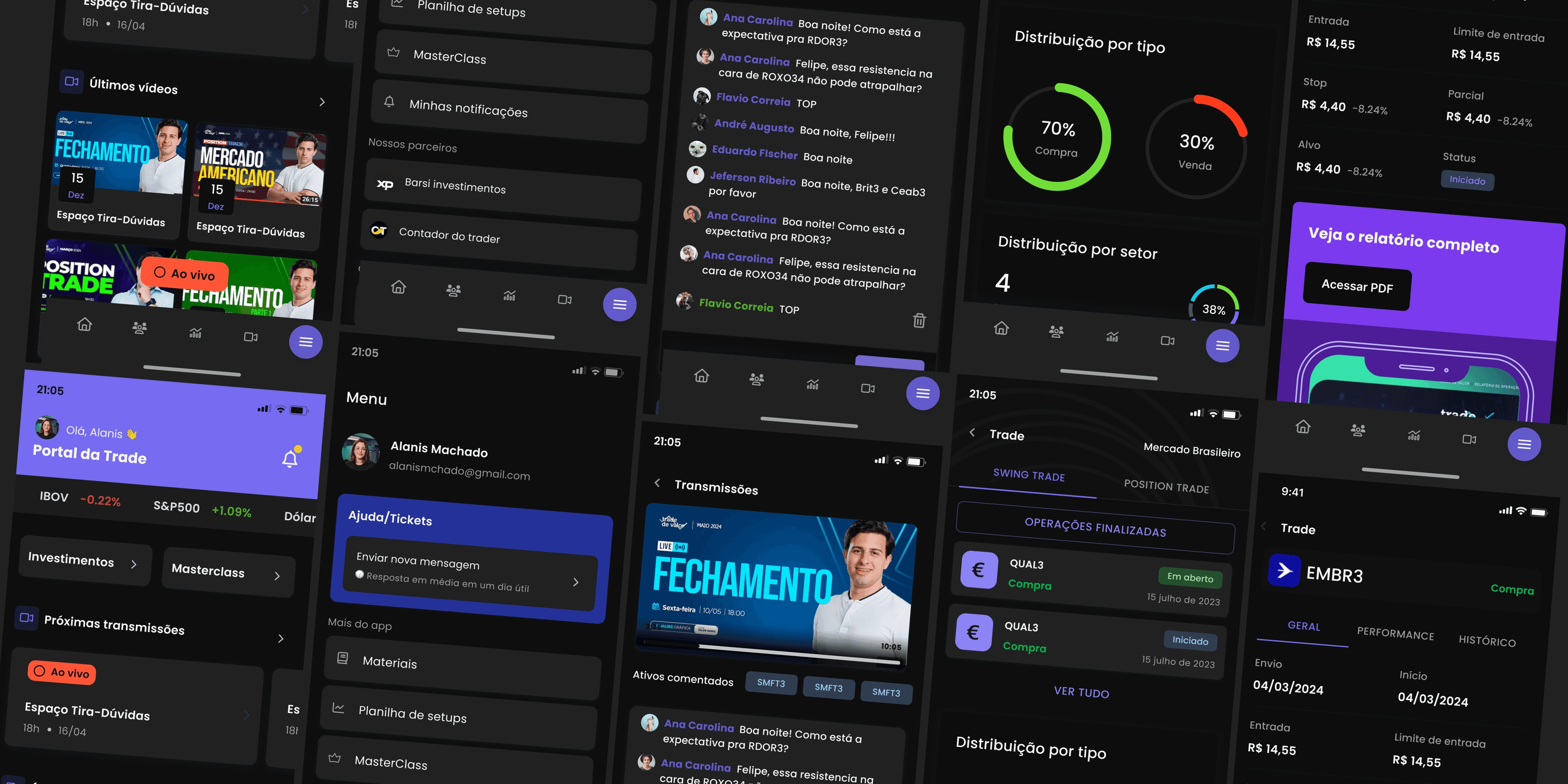This screenshot has height=784, width=1568.
Task: Open purple menu button below Contador do trader
Action: [x=620, y=304]
